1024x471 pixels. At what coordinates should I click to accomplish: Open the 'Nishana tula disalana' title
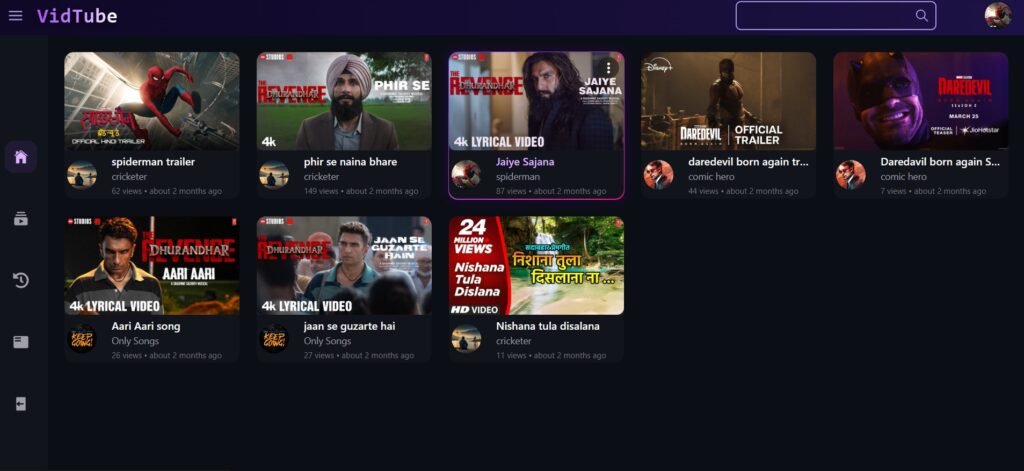pos(548,326)
